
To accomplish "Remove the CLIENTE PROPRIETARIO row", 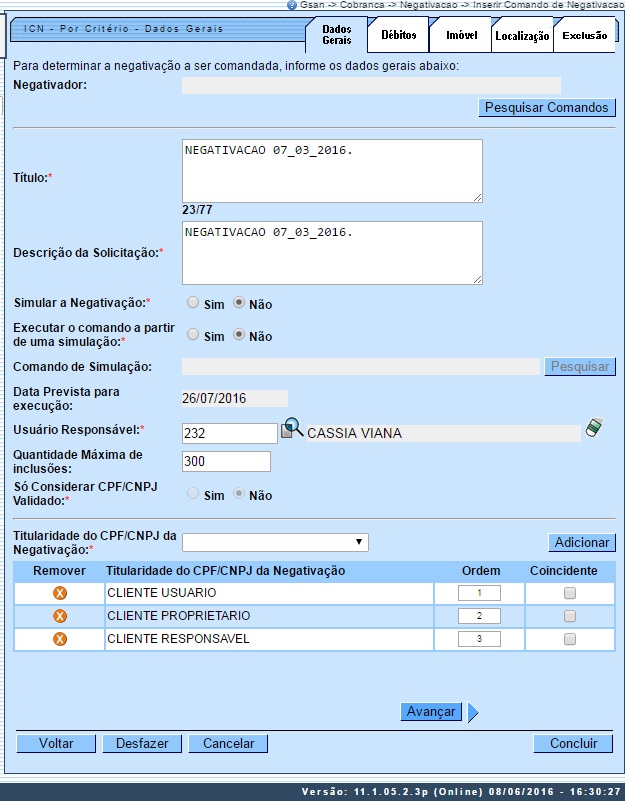I will (59, 616).
